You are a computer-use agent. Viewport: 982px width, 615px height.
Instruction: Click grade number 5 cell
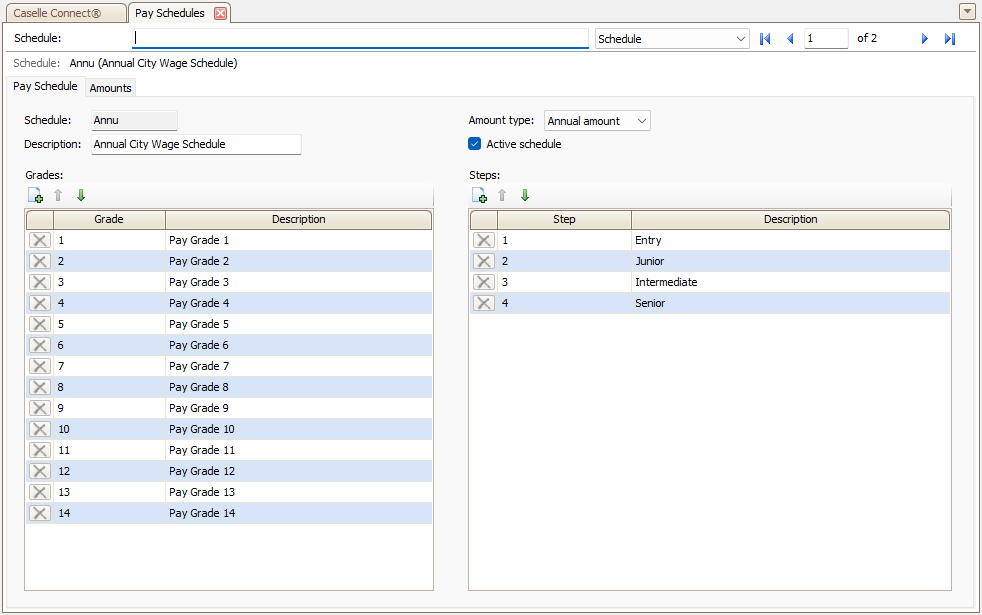(109, 324)
